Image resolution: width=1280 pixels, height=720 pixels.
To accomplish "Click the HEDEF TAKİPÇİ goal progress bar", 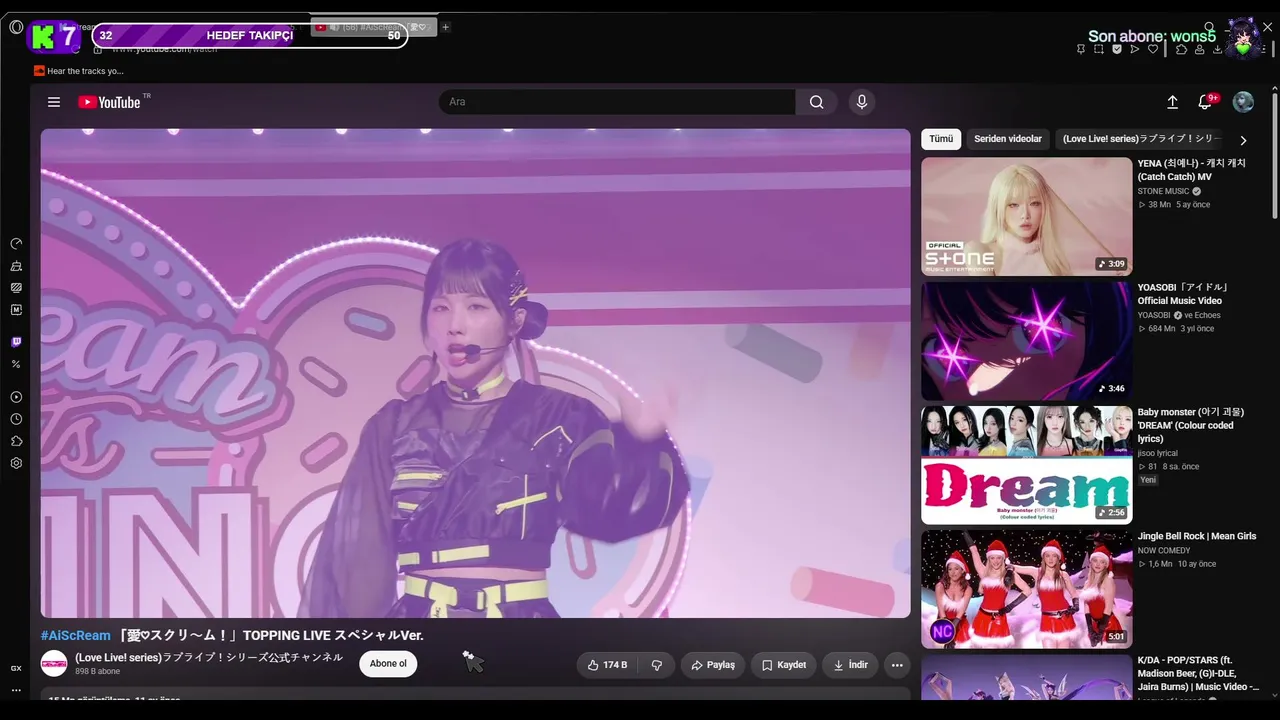I will pos(250,36).
